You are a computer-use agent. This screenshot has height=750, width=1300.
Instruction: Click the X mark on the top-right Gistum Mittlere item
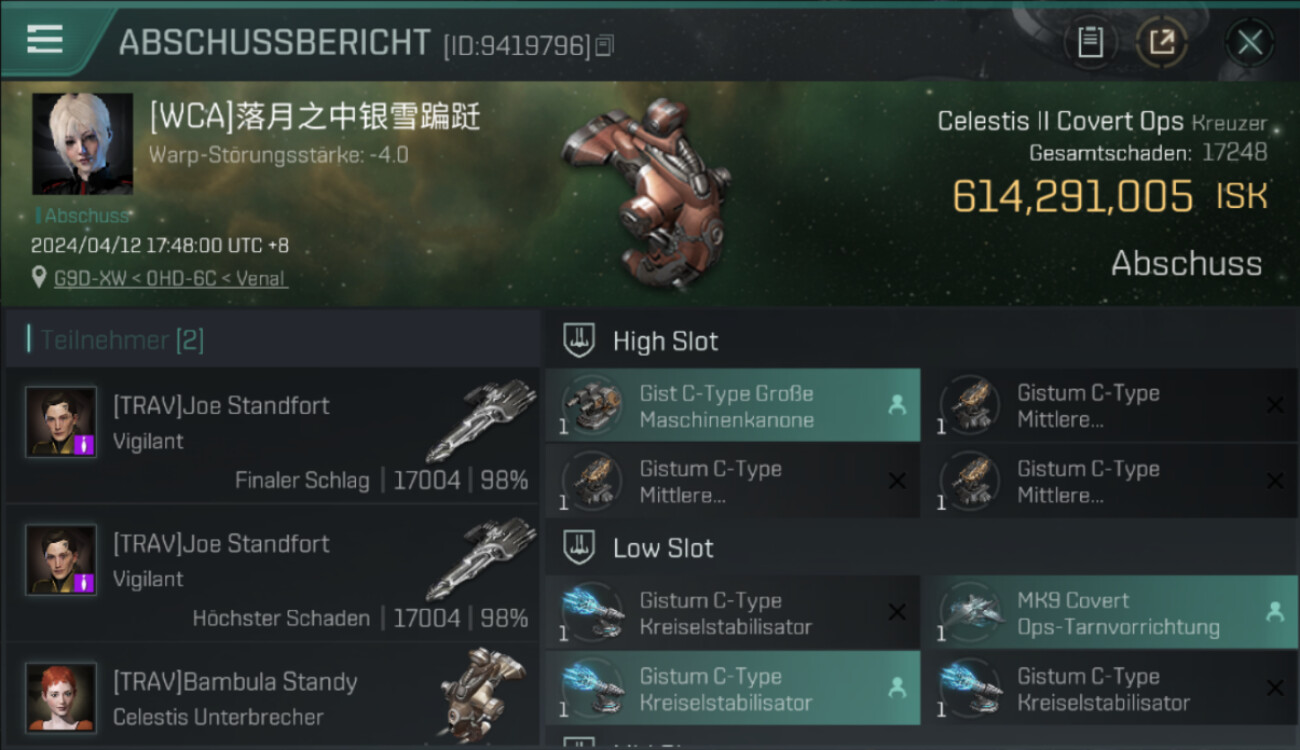tap(1275, 405)
